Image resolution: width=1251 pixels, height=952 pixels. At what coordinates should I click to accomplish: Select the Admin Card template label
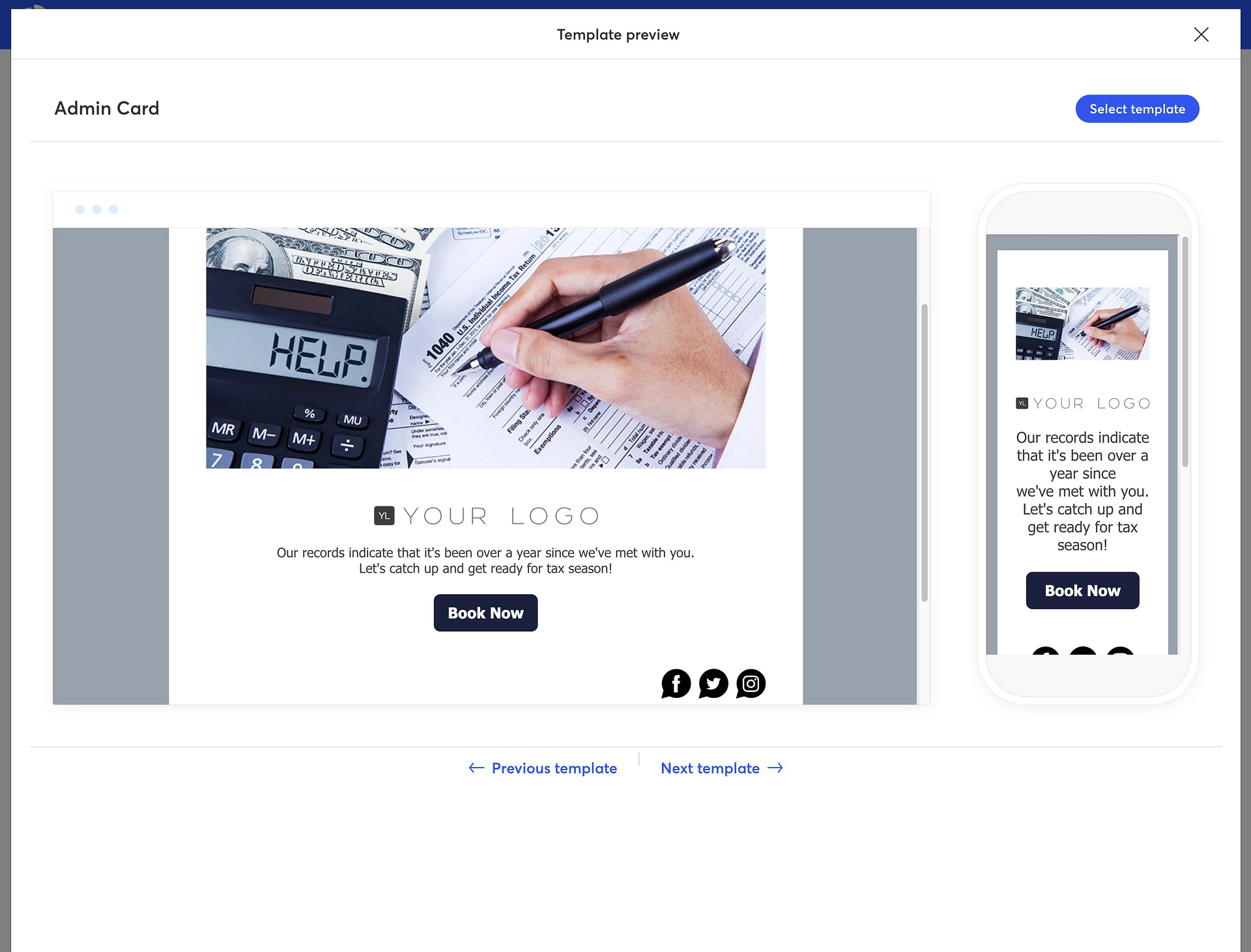coord(106,108)
